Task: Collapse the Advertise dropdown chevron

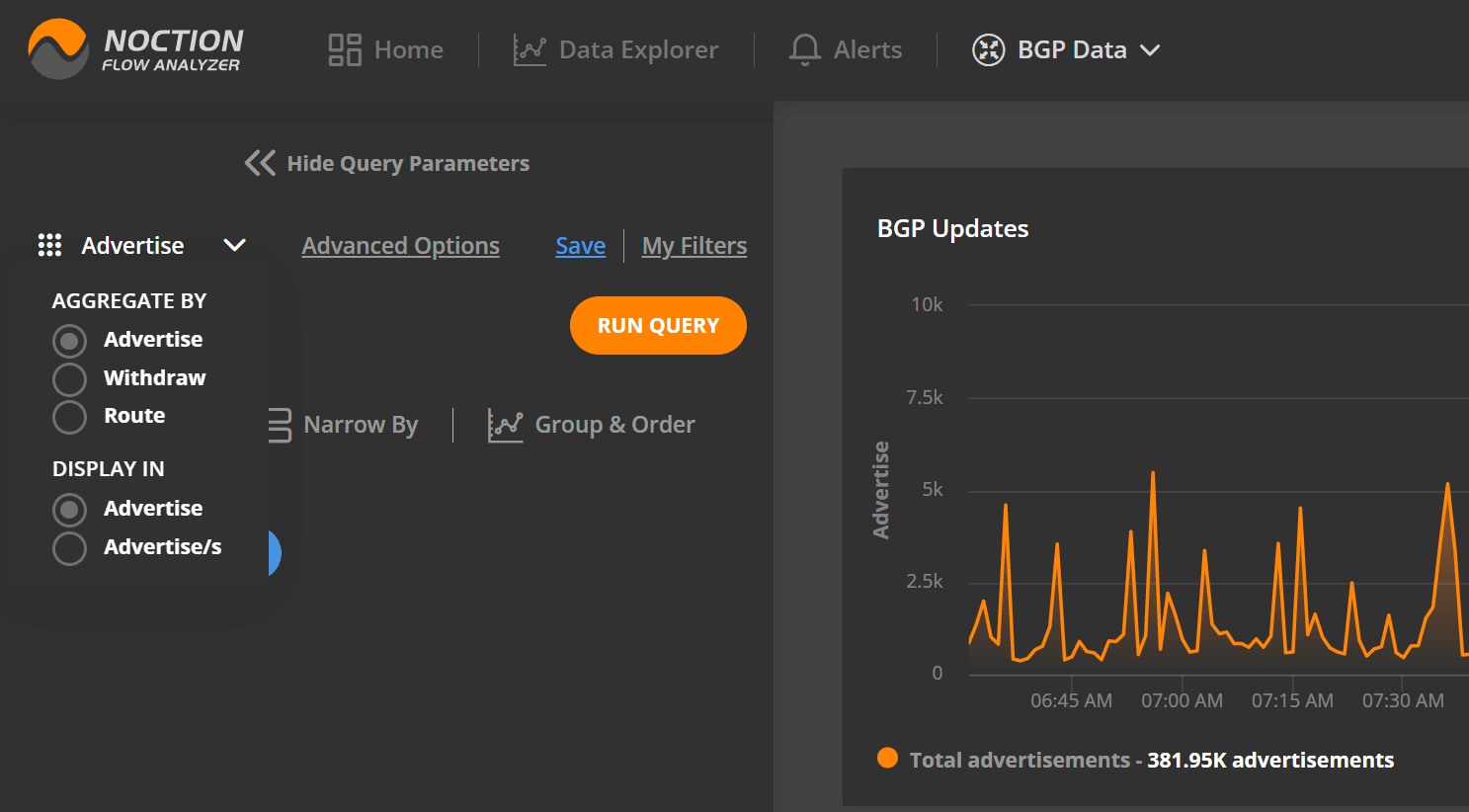Action: [234, 245]
